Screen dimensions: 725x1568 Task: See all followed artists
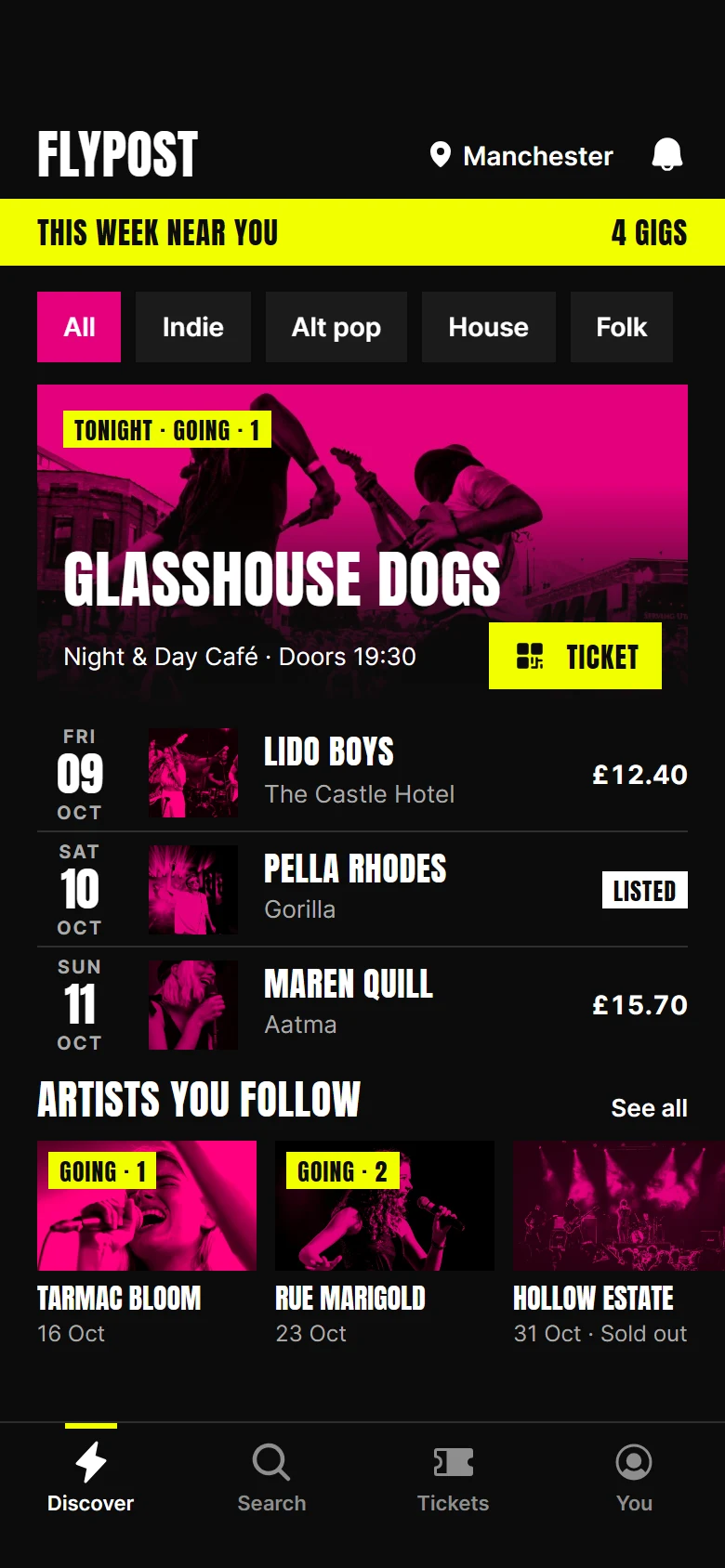click(649, 1108)
